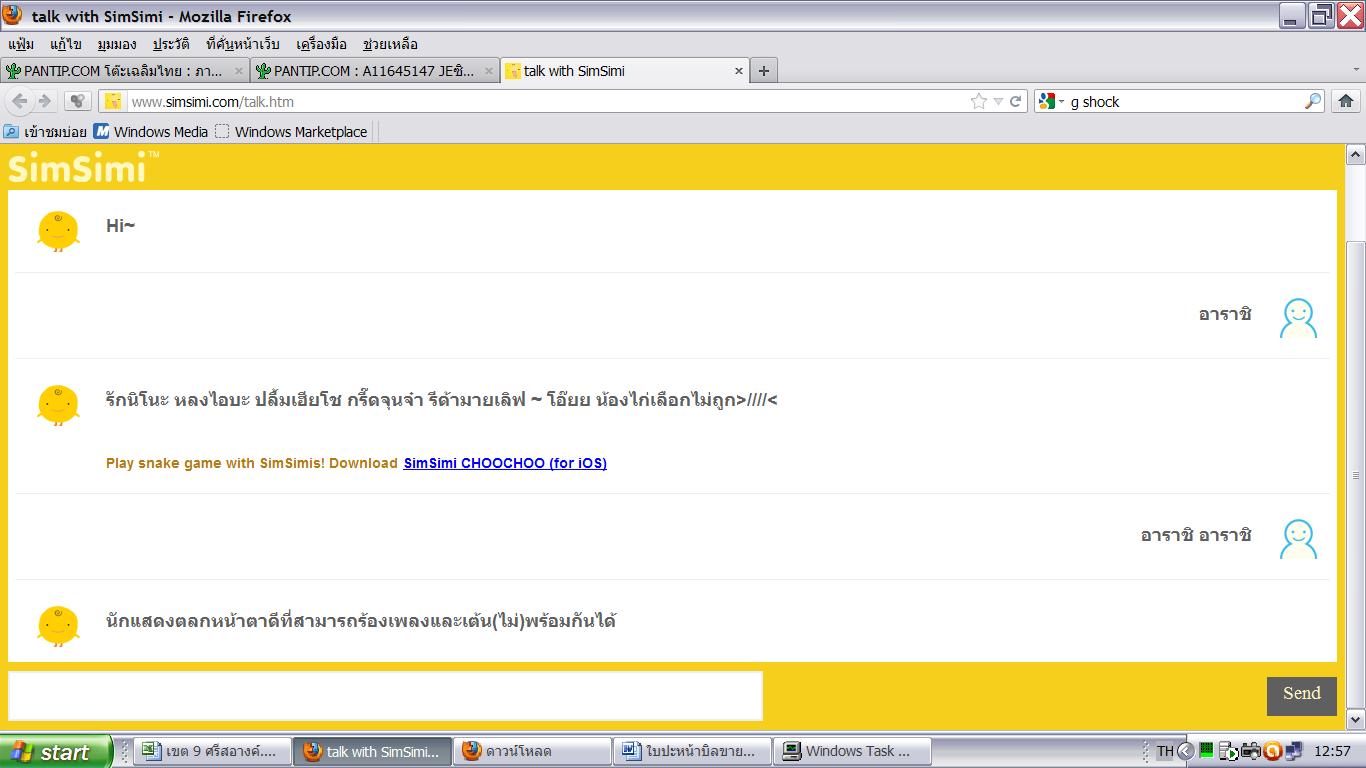Click the talk with SimSimi taskbar button
Viewport: 1366px width, 768px height.
pyautogui.click(x=373, y=751)
